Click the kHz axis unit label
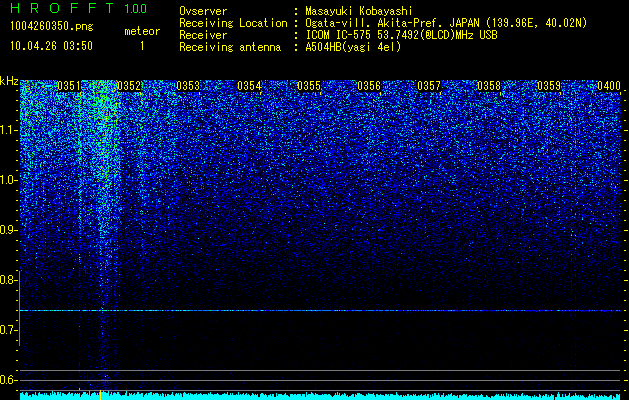Image resolution: width=629 pixels, height=400 pixels. [x=9, y=81]
